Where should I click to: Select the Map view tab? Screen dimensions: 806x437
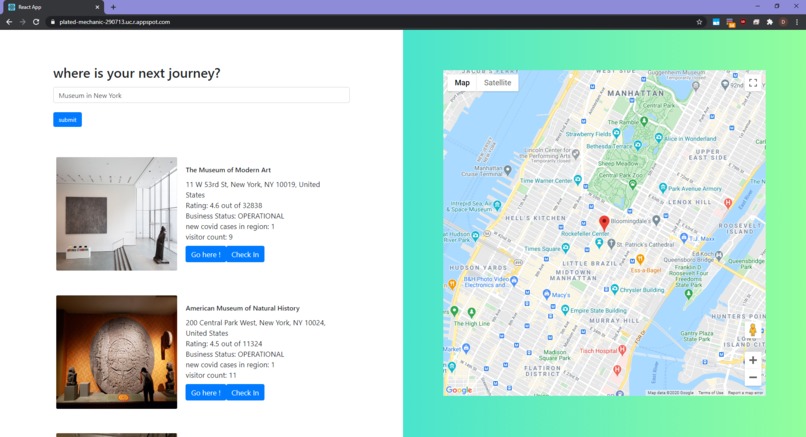[x=462, y=83]
